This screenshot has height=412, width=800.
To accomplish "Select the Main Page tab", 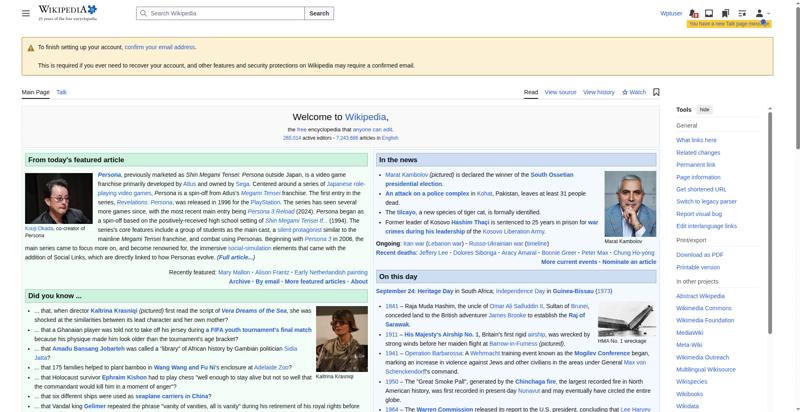I will (36, 92).
